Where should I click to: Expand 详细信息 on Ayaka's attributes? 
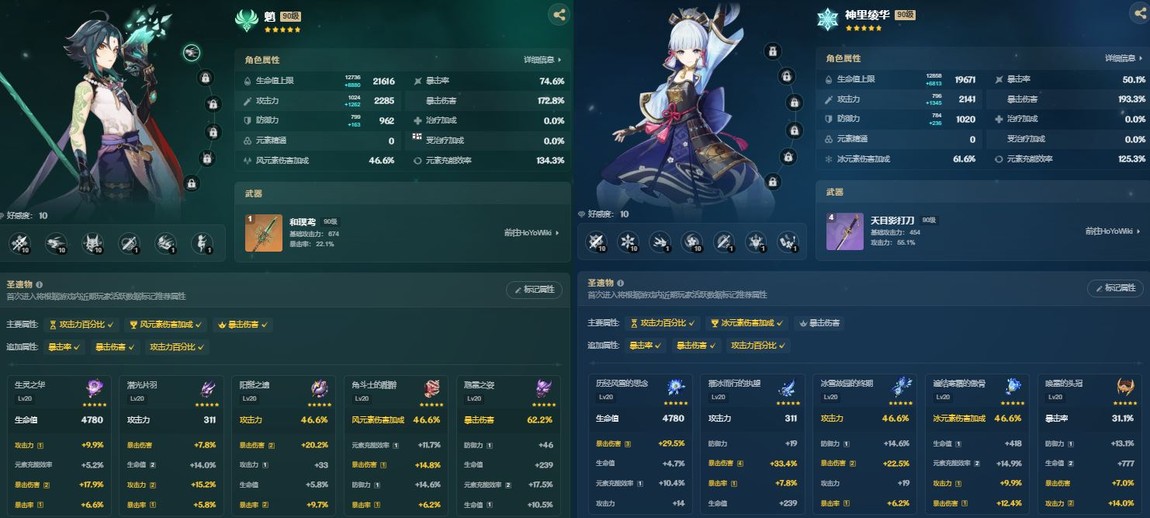click(x=1124, y=58)
